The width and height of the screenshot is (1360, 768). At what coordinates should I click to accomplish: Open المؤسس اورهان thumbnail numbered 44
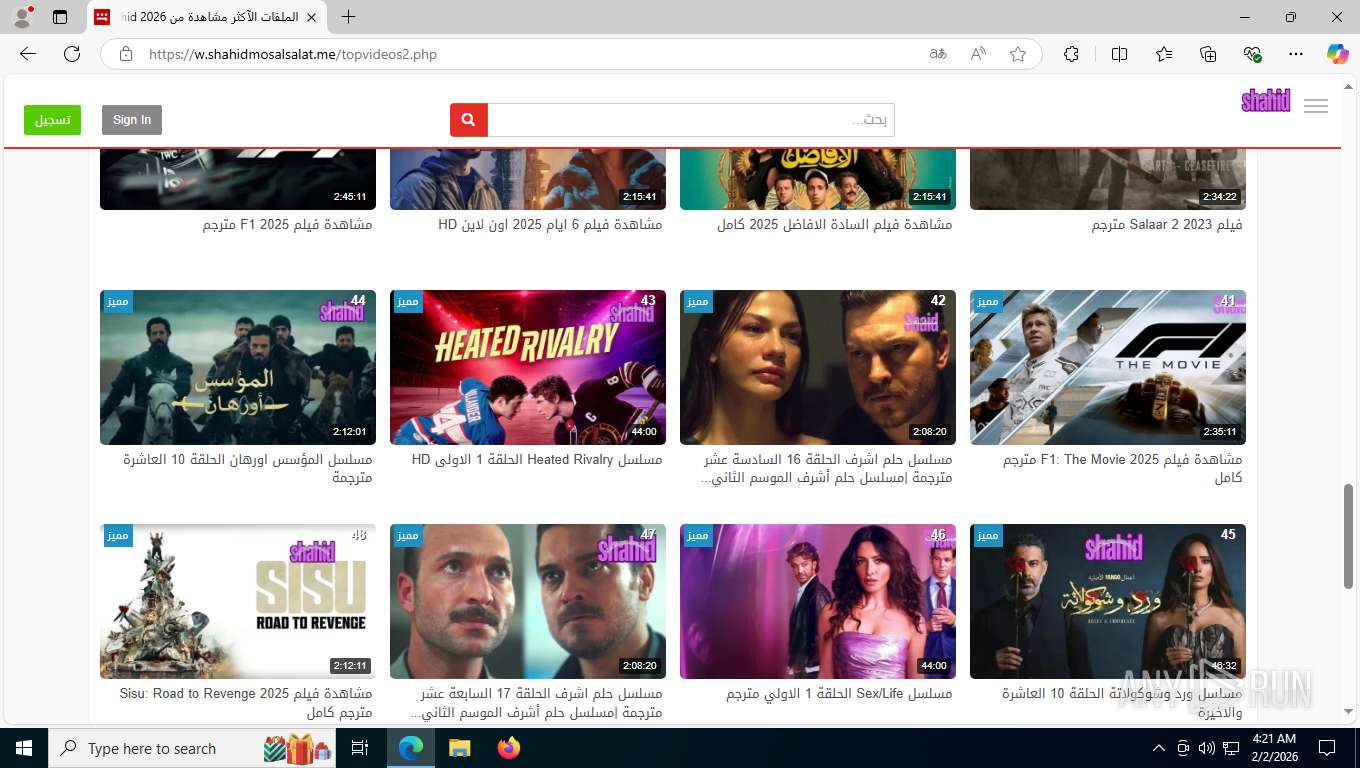238,367
